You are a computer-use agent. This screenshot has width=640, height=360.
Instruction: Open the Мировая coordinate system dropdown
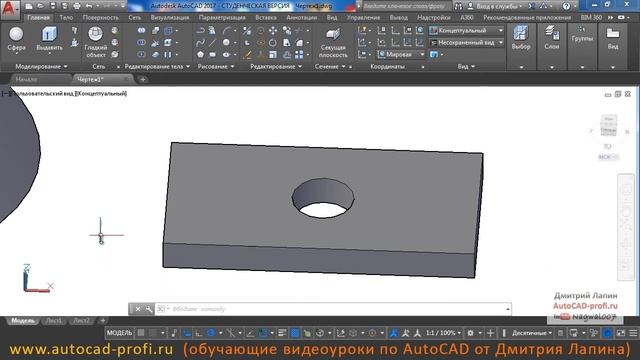click(401, 54)
